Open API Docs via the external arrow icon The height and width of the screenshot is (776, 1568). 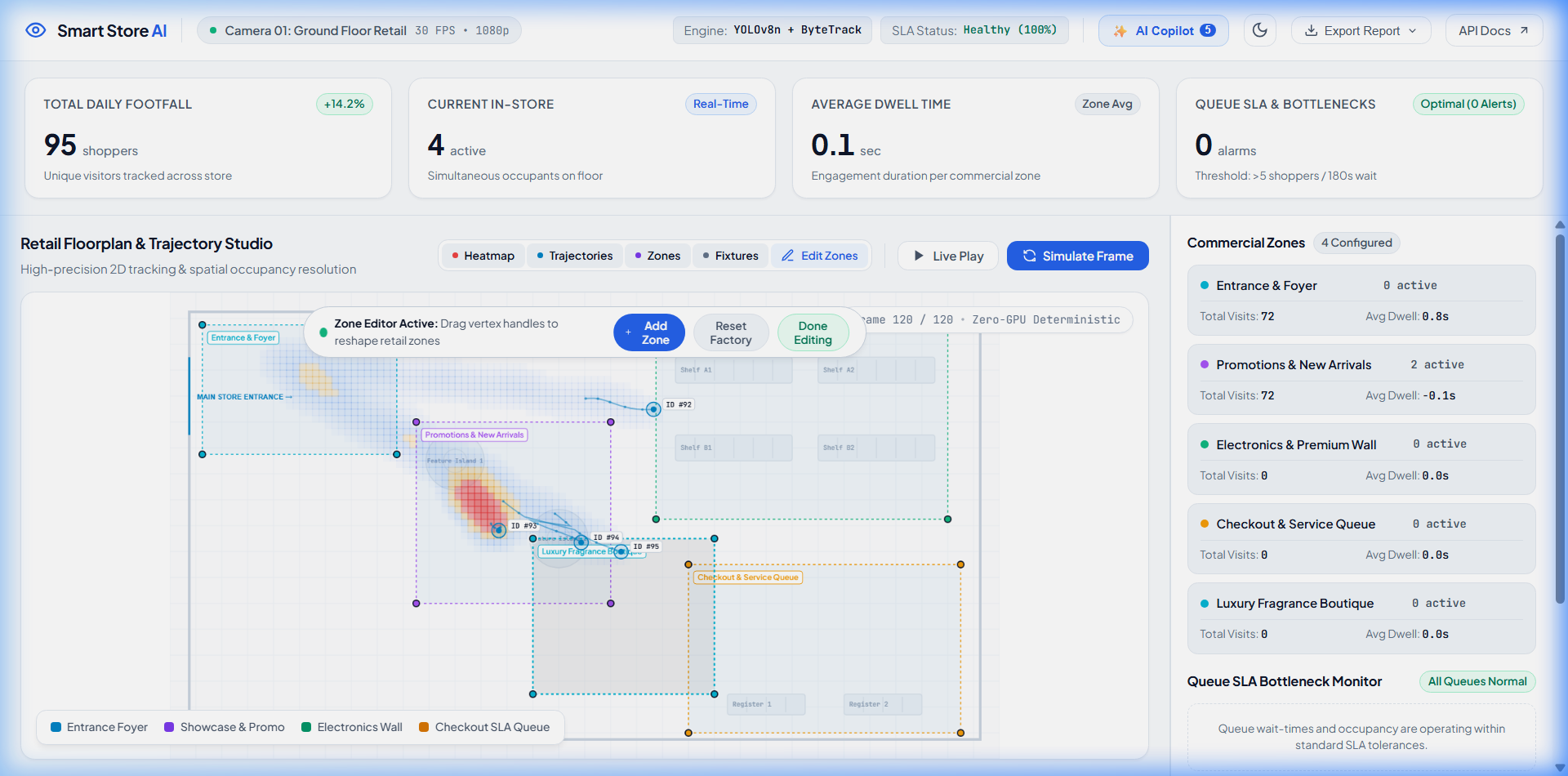click(1524, 30)
